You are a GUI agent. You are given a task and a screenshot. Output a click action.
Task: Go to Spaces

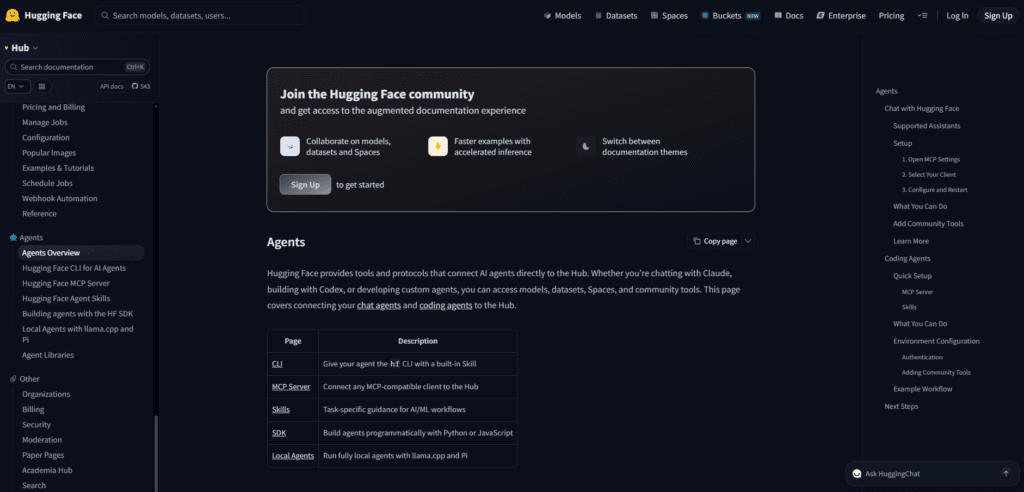[x=669, y=16]
